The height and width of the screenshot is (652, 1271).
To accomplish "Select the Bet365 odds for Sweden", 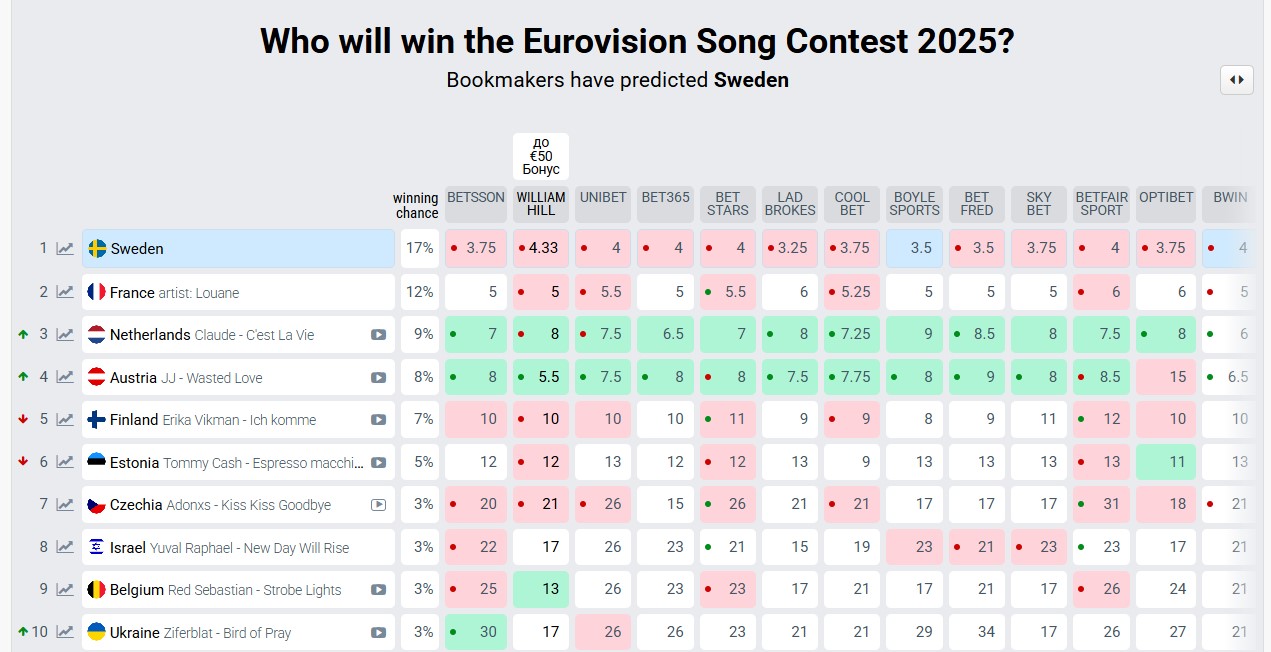I will (x=665, y=249).
